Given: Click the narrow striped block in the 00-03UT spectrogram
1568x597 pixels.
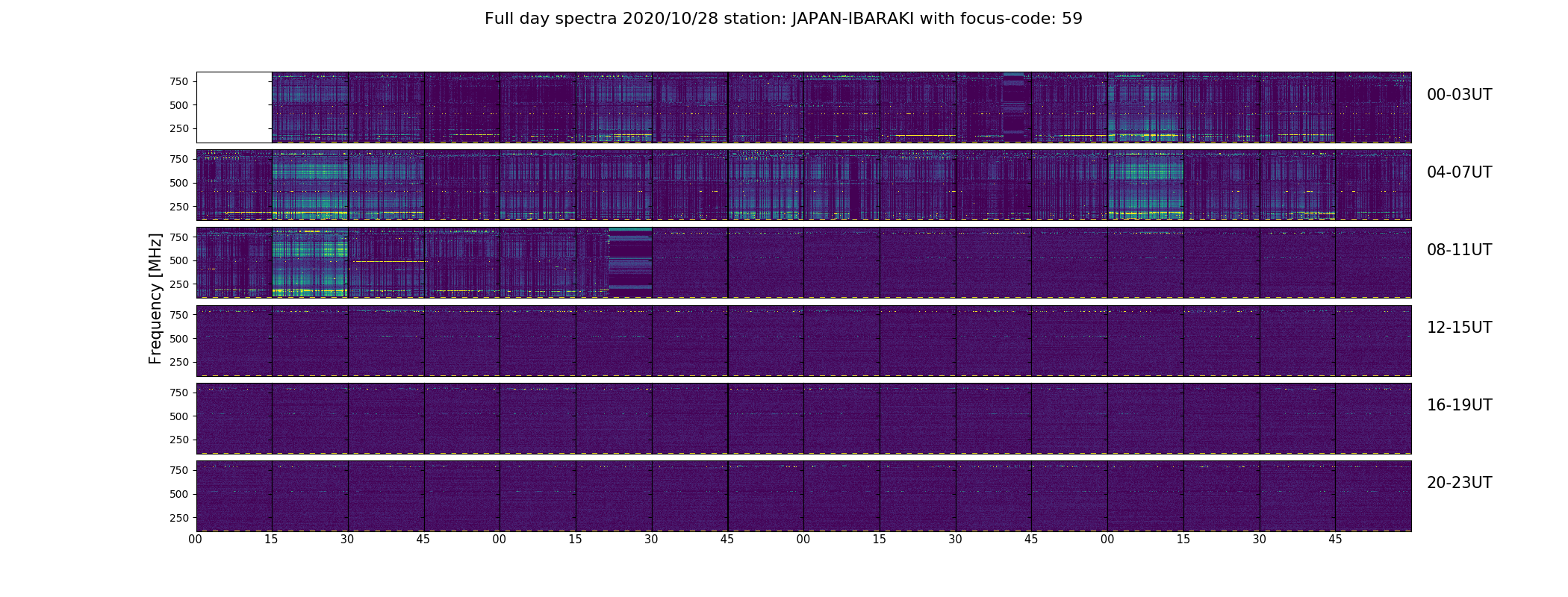Looking at the screenshot, I should (x=1013, y=104).
